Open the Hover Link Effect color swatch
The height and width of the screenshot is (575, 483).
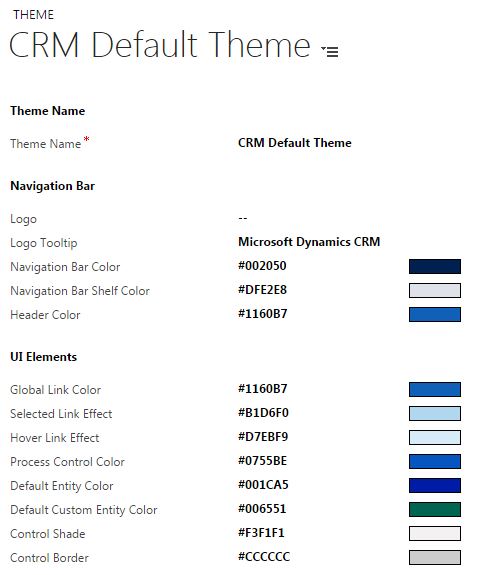[435, 437]
